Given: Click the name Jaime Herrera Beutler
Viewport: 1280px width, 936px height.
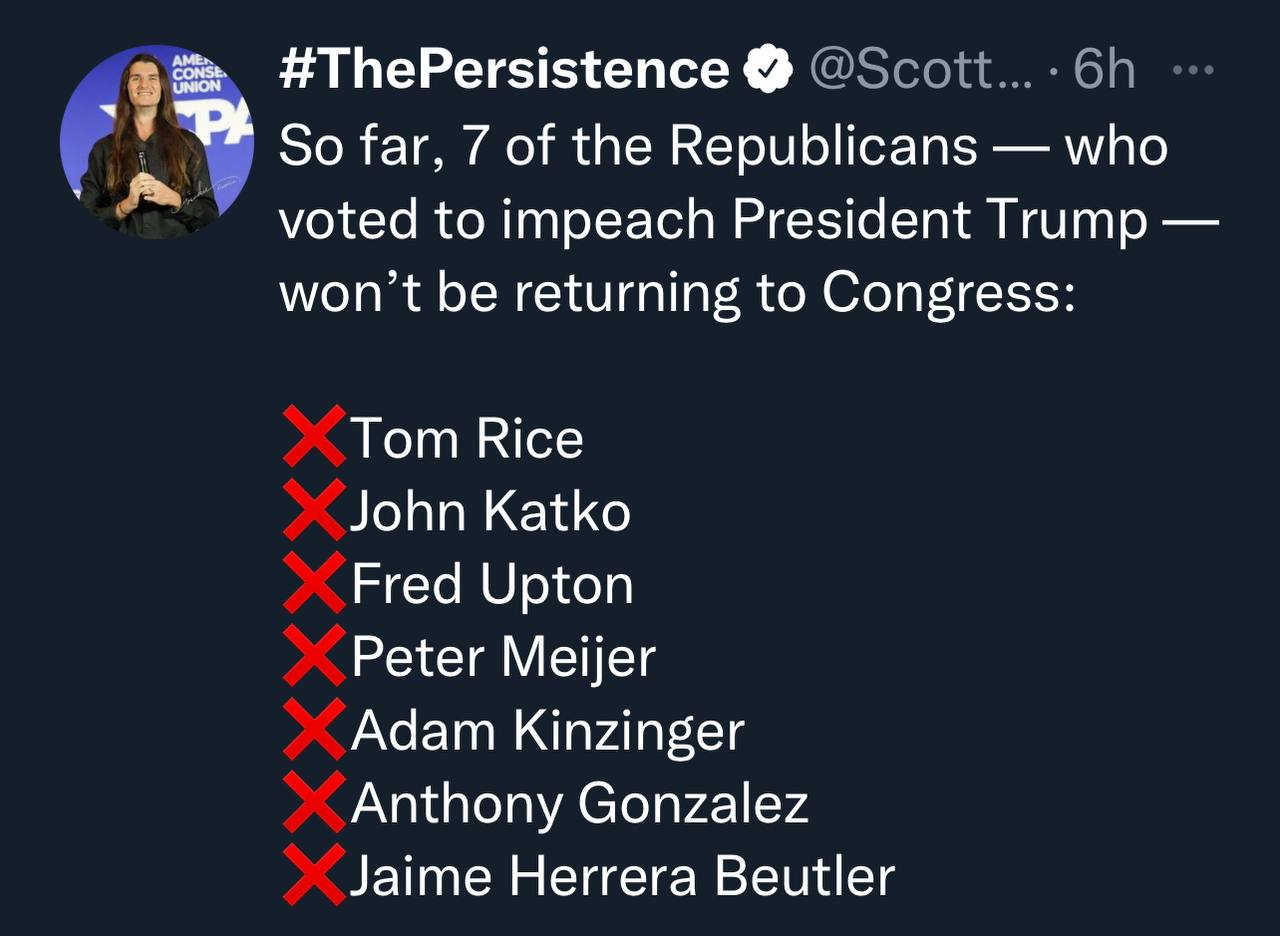Looking at the screenshot, I should coord(622,877).
